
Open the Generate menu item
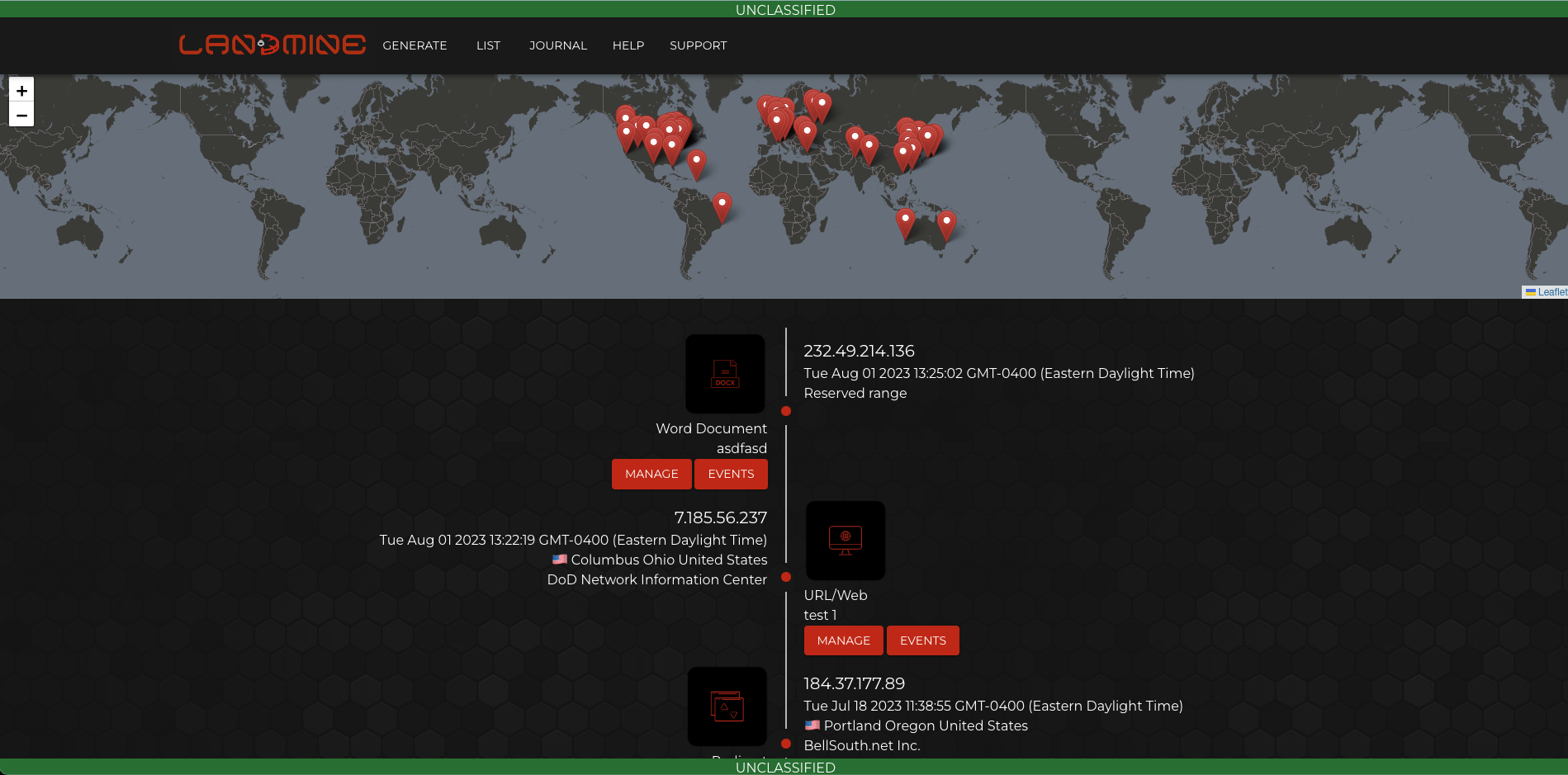(415, 45)
